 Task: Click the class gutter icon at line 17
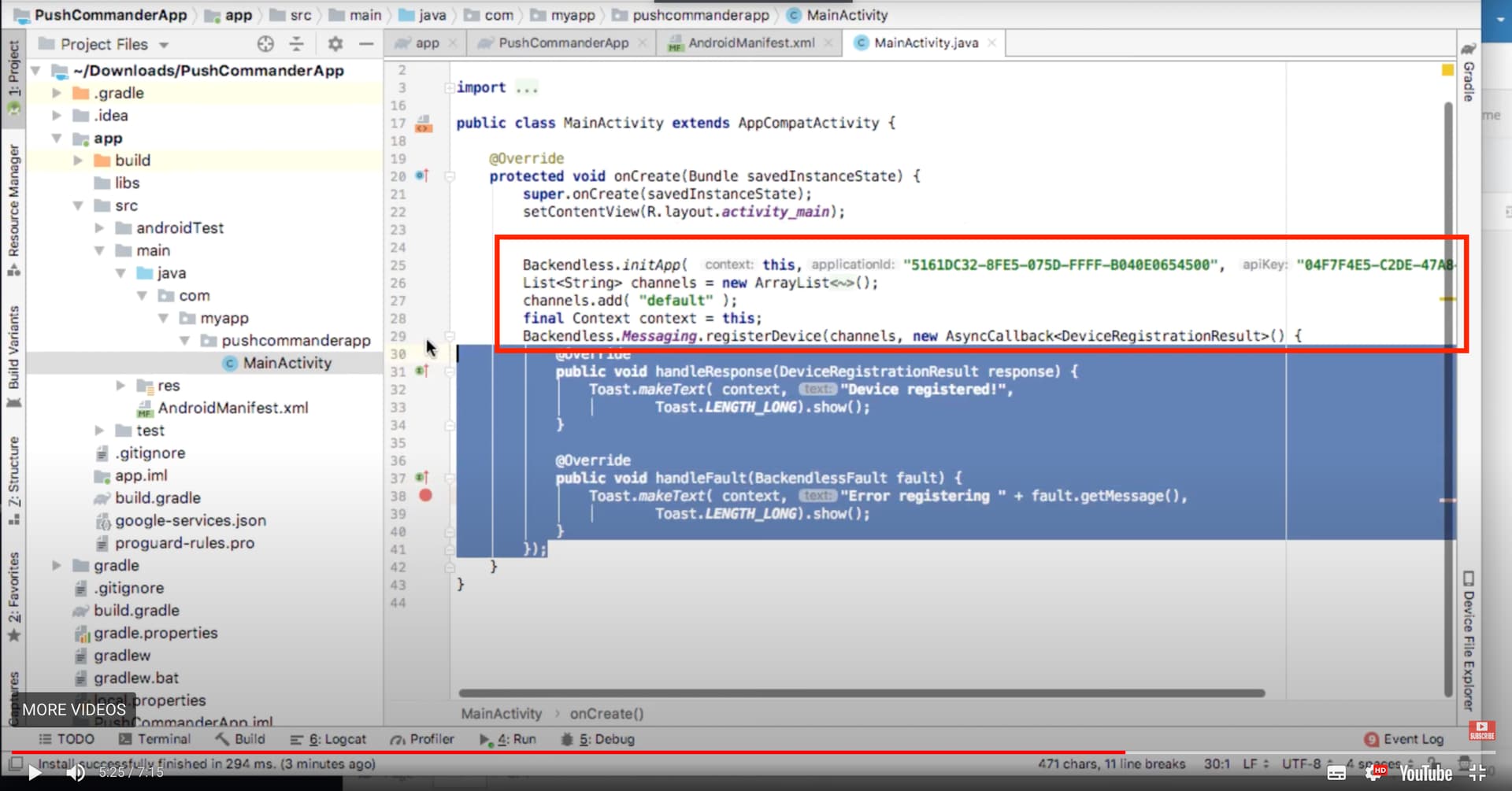click(x=424, y=124)
